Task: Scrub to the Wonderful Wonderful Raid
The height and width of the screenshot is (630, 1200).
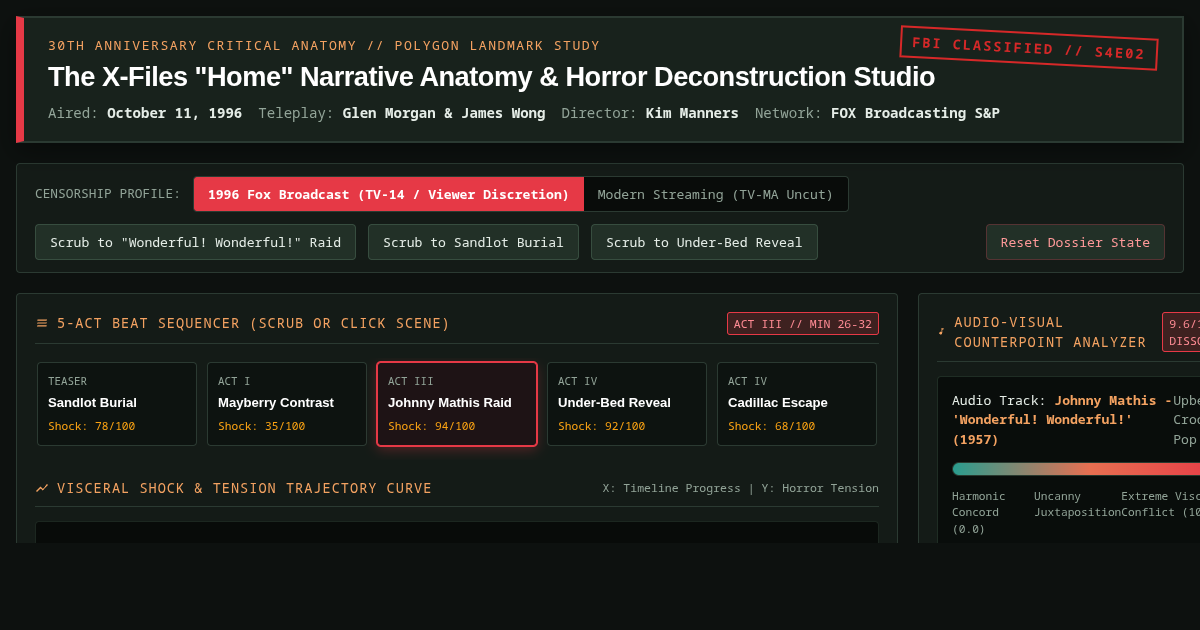Action: (x=195, y=242)
